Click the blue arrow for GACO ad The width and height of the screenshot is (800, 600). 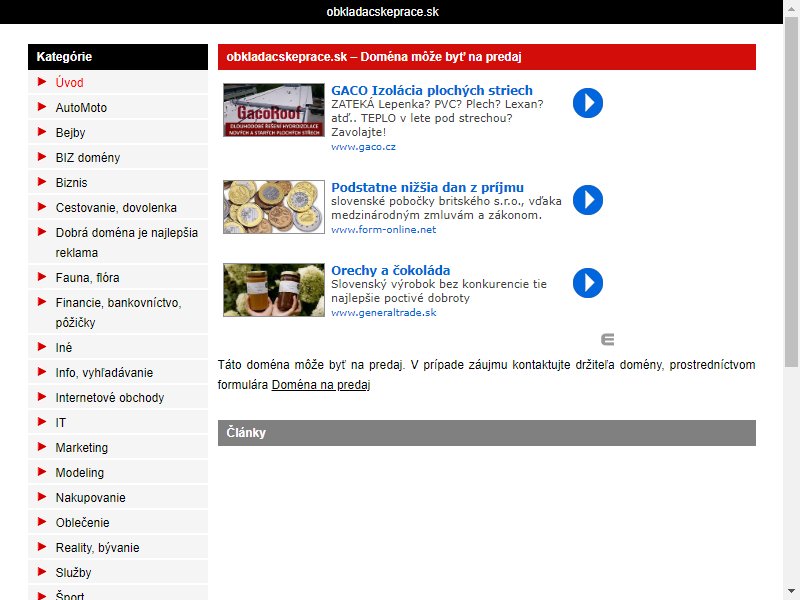pos(588,103)
